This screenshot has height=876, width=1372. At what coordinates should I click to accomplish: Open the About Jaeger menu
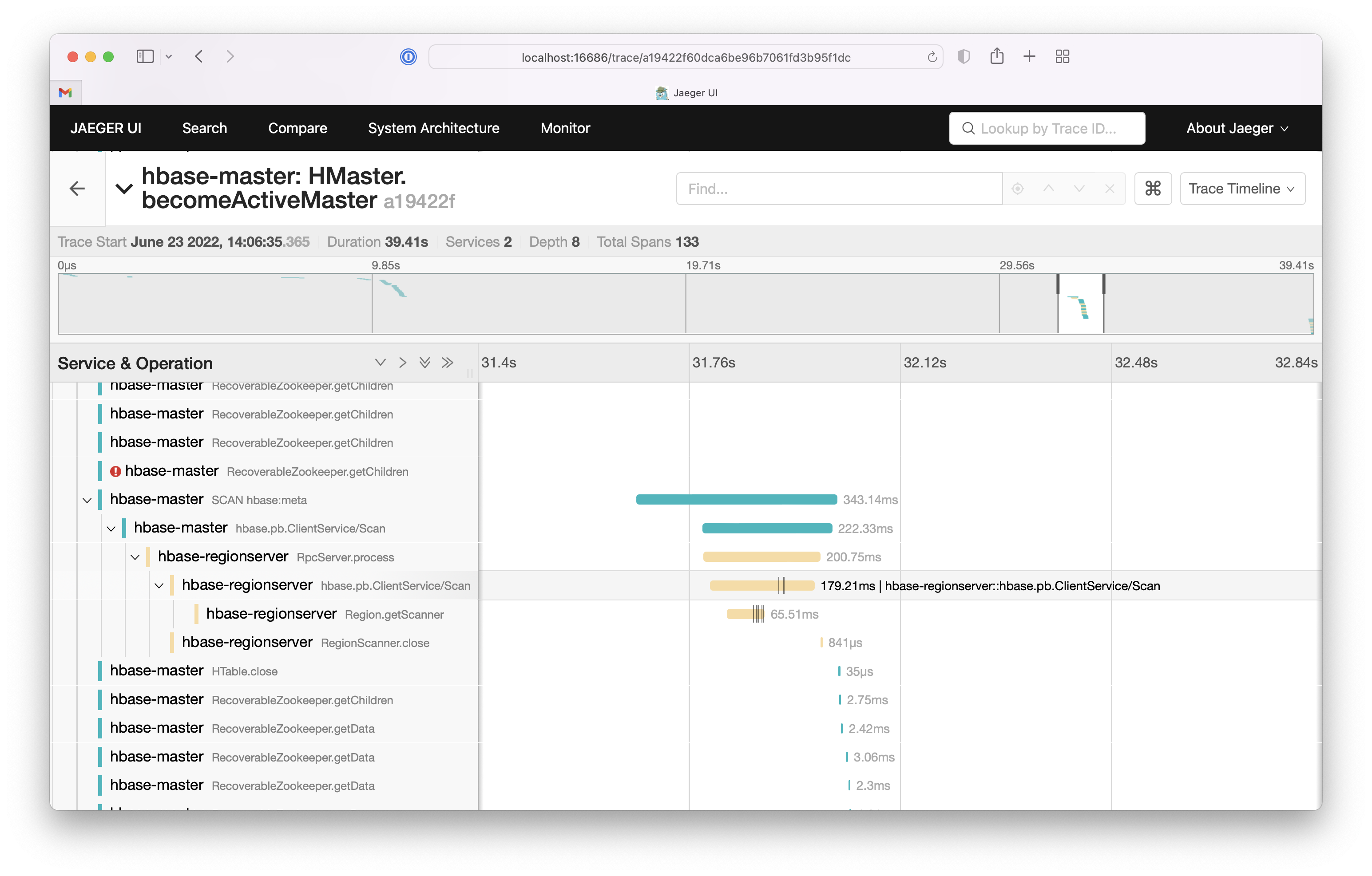click(1237, 128)
